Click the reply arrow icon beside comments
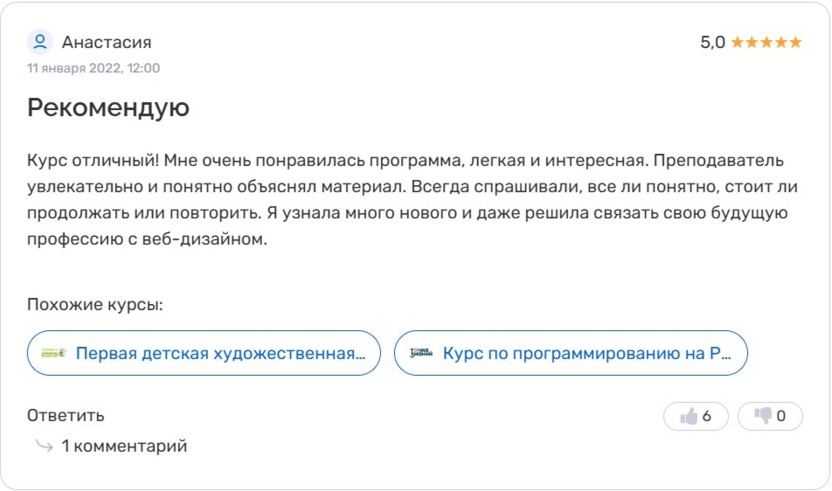 (43, 446)
